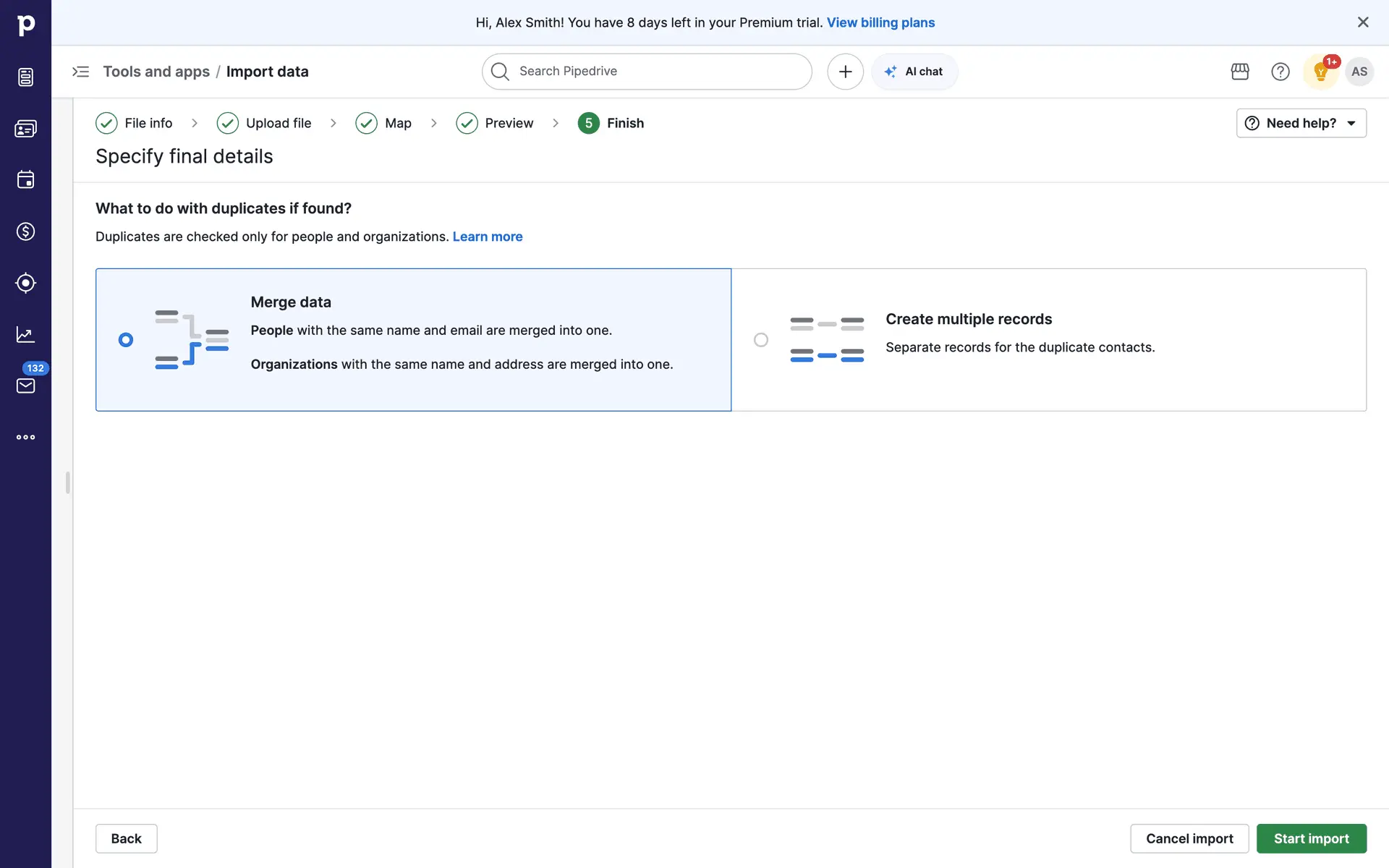This screenshot has width=1389, height=868.
Task: Open the Leads inbox sidebar icon
Action: pos(25,77)
